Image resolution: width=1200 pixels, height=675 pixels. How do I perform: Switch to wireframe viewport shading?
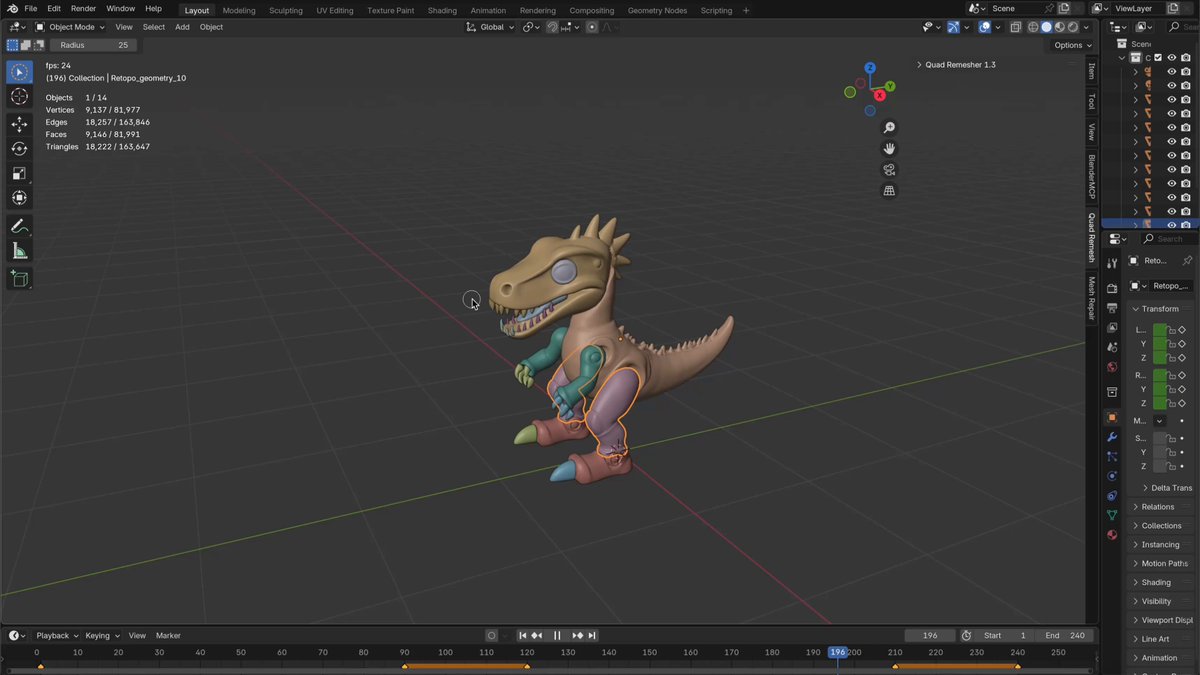(1034, 27)
